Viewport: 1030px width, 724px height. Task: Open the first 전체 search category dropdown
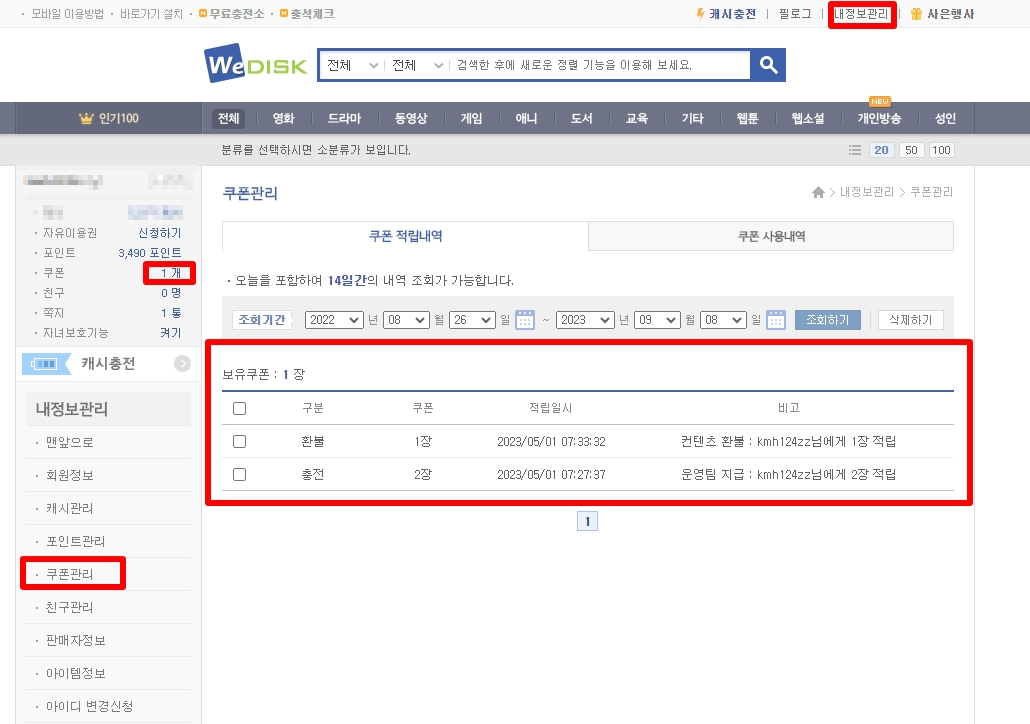(x=352, y=65)
